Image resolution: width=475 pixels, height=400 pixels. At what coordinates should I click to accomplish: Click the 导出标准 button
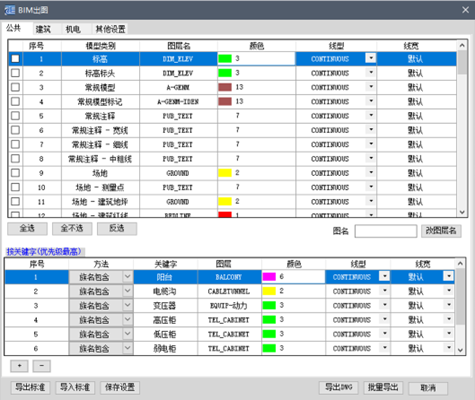(30, 387)
